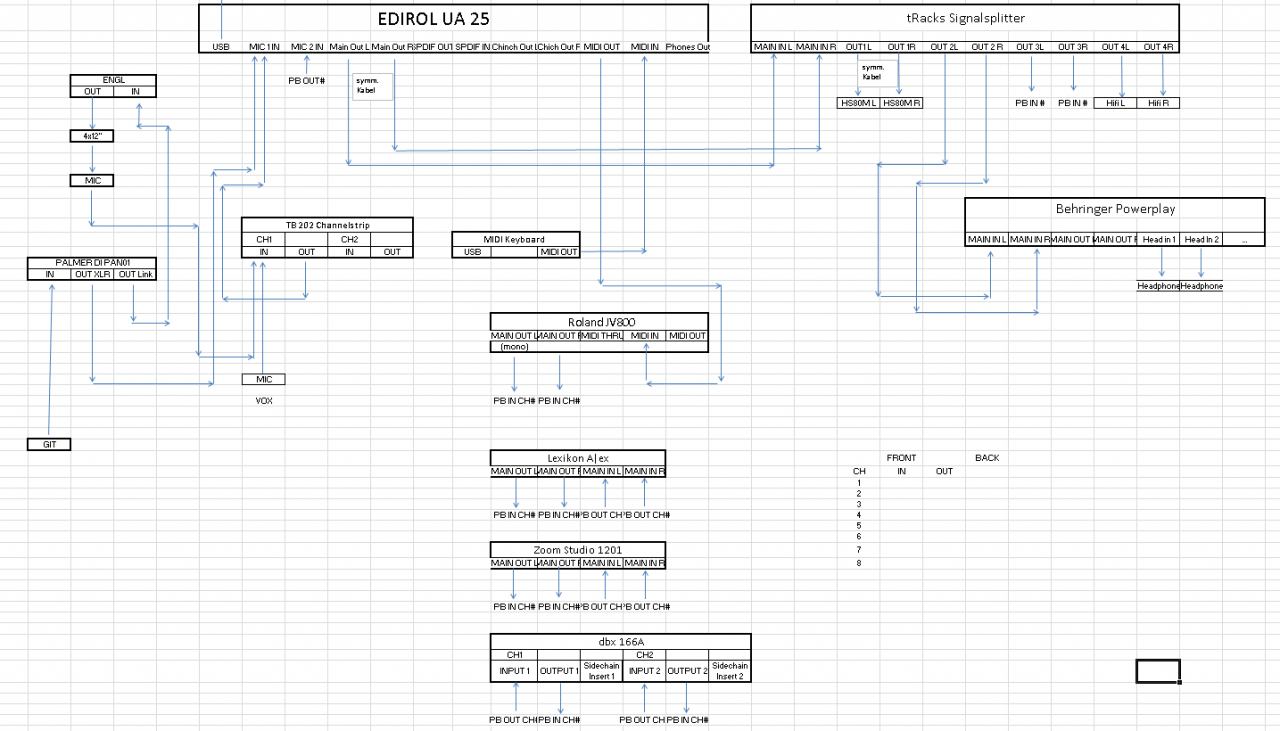The image size is (1280, 731).
Task: Select the EDIROL UA 25 title cell
Action: click(x=453, y=19)
